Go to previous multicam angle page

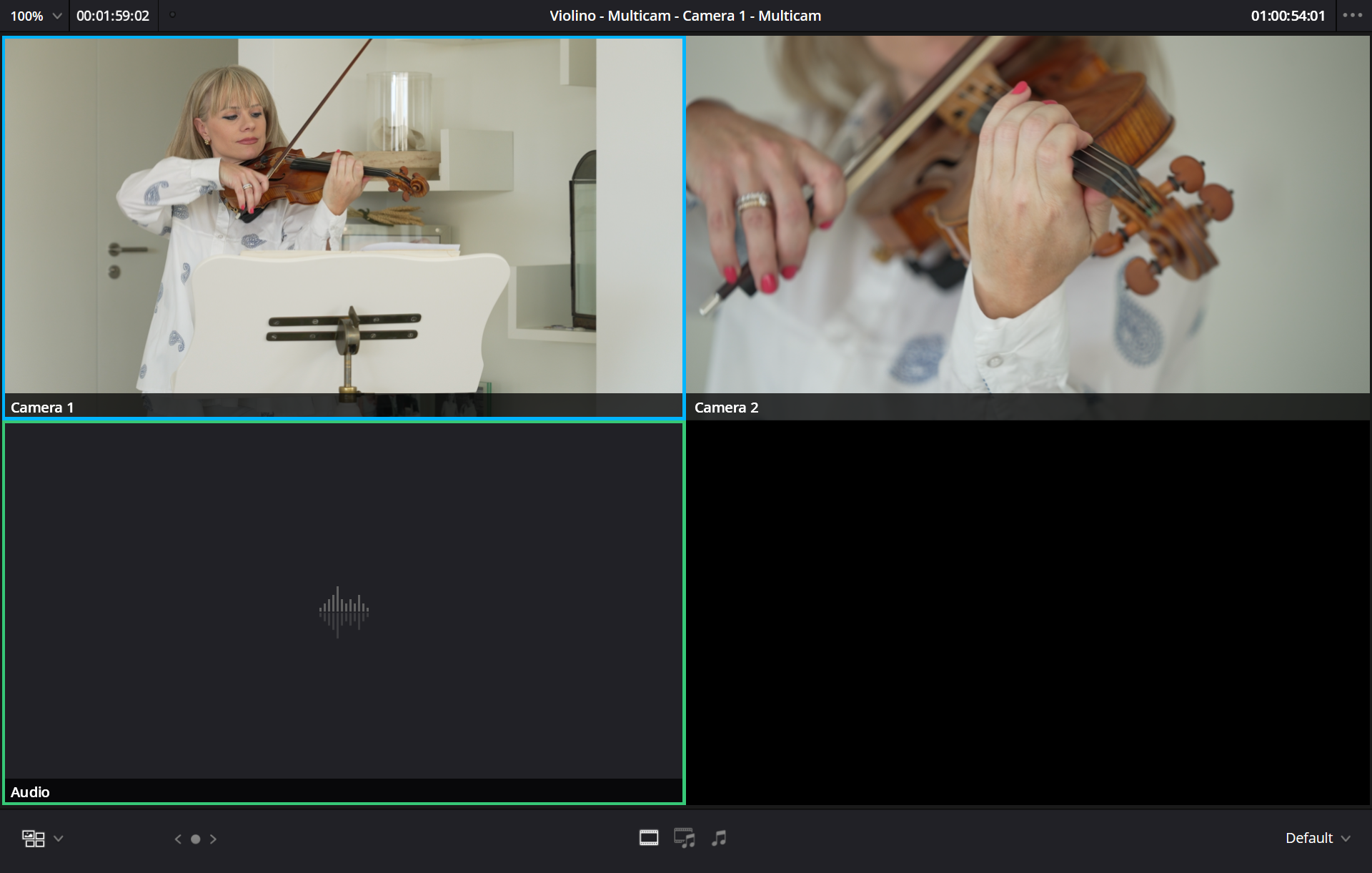[178, 839]
